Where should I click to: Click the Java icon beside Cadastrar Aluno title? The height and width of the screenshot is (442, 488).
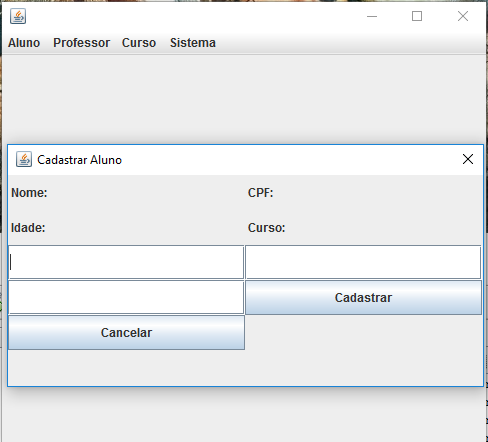[x=24, y=159]
